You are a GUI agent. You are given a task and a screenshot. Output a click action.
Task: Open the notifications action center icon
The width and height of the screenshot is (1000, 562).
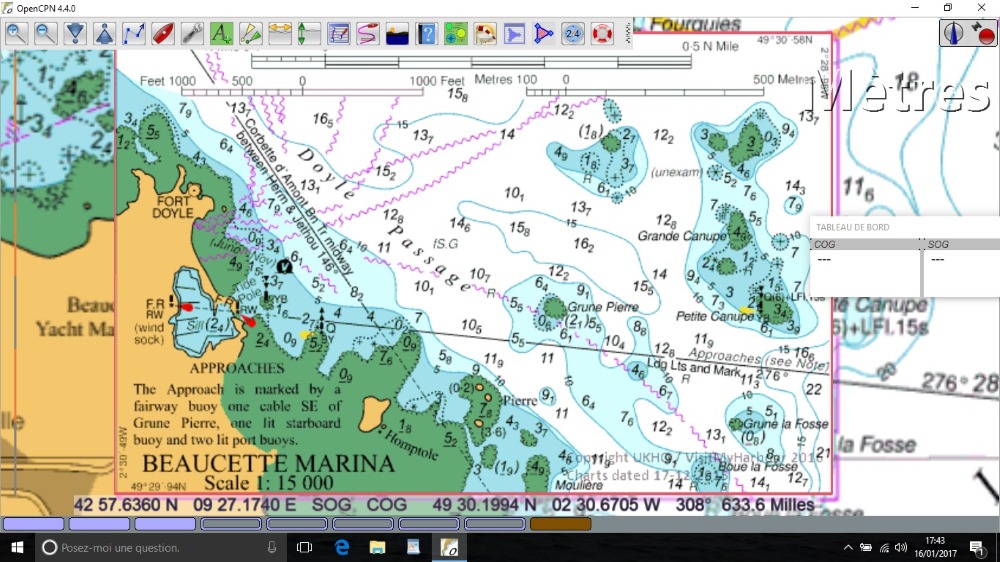[977, 547]
